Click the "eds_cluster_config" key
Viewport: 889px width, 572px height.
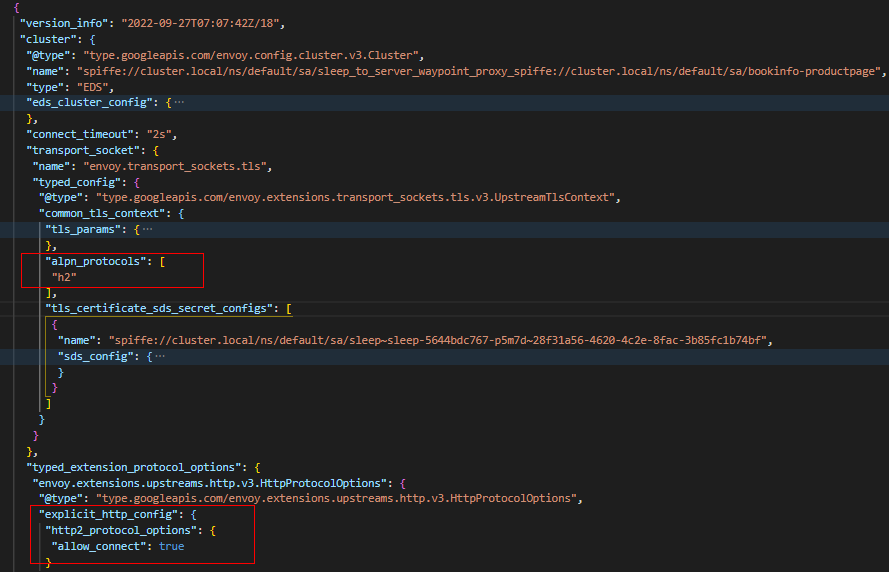click(x=92, y=103)
